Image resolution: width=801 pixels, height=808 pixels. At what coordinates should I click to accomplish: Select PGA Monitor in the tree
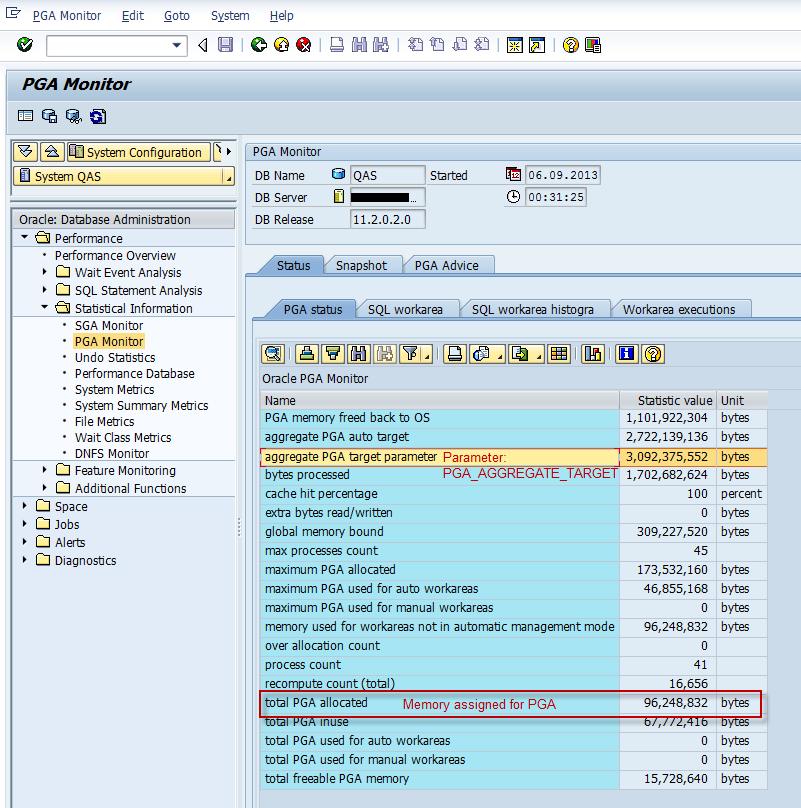pos(108,341)
